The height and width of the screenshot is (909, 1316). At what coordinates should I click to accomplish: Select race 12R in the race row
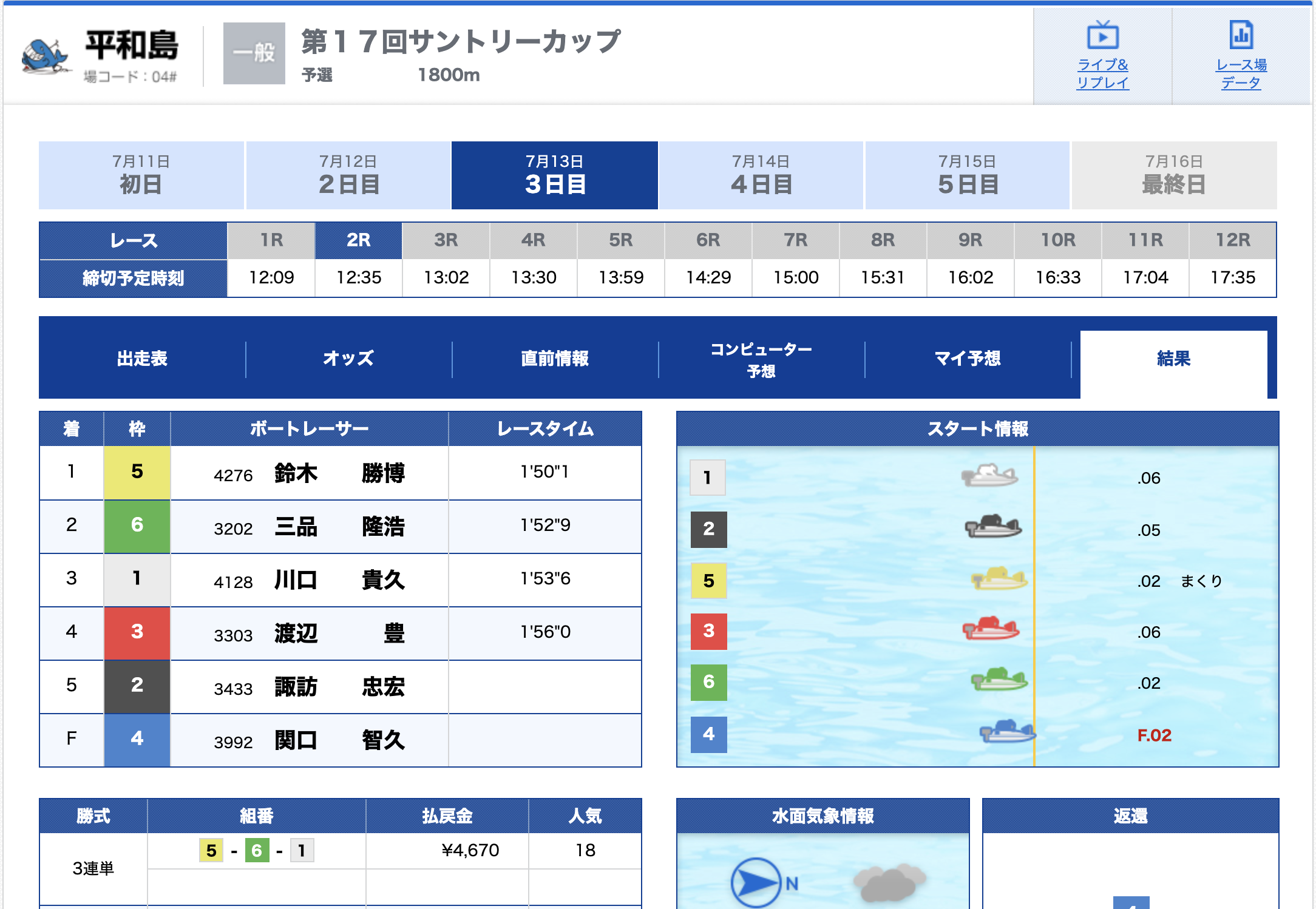1232,240
